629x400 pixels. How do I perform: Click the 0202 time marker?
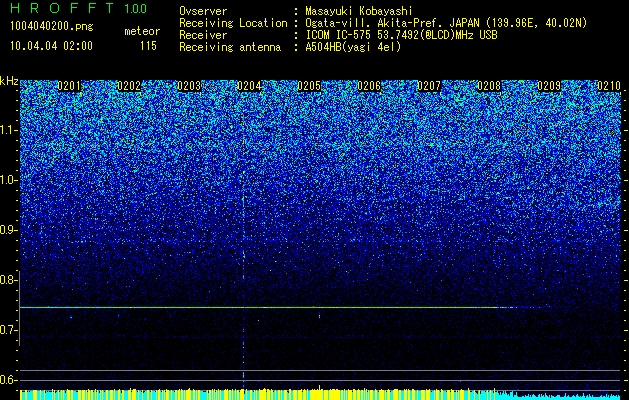[x=129, y=86]
